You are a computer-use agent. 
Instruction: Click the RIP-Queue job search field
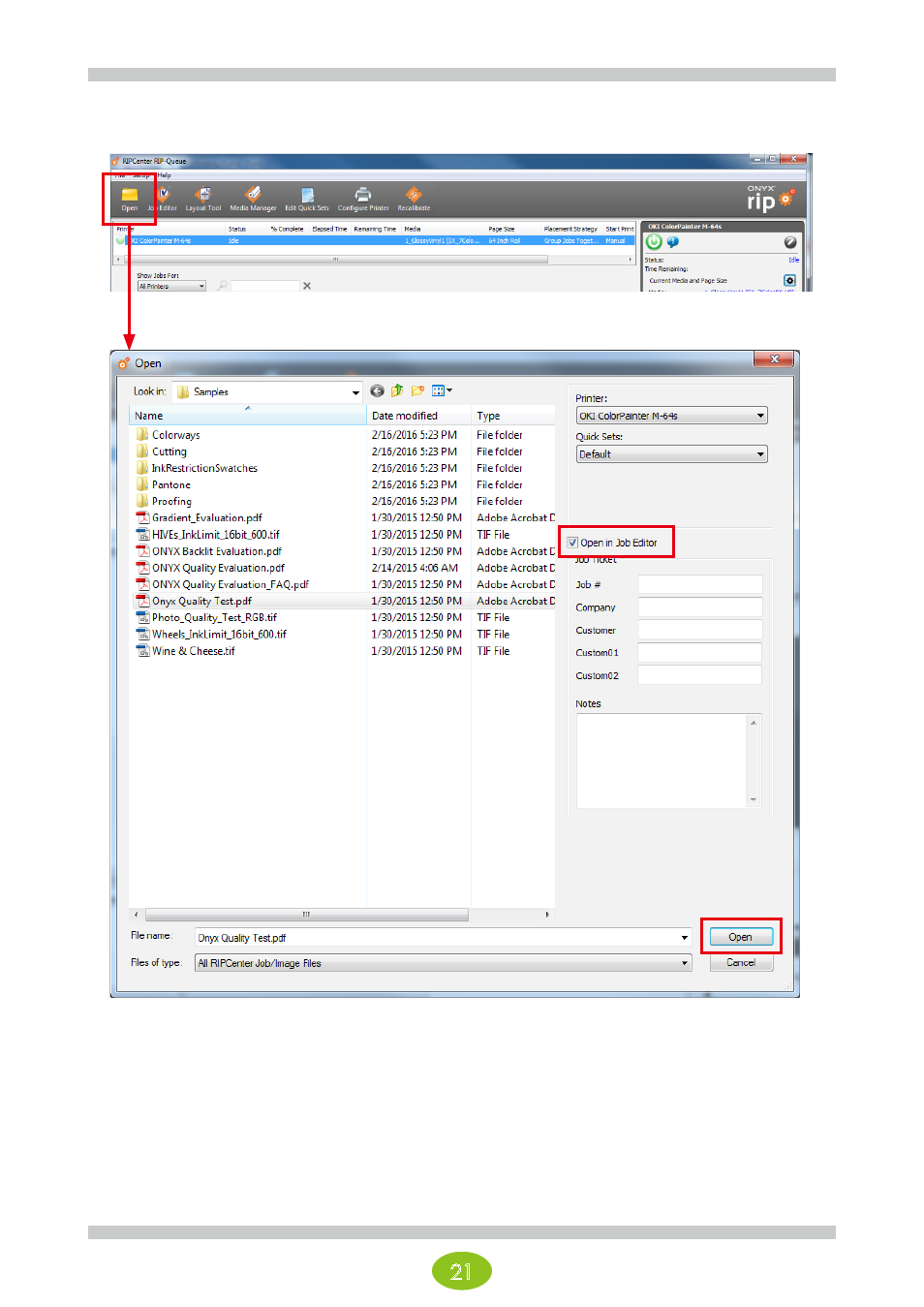264,286
